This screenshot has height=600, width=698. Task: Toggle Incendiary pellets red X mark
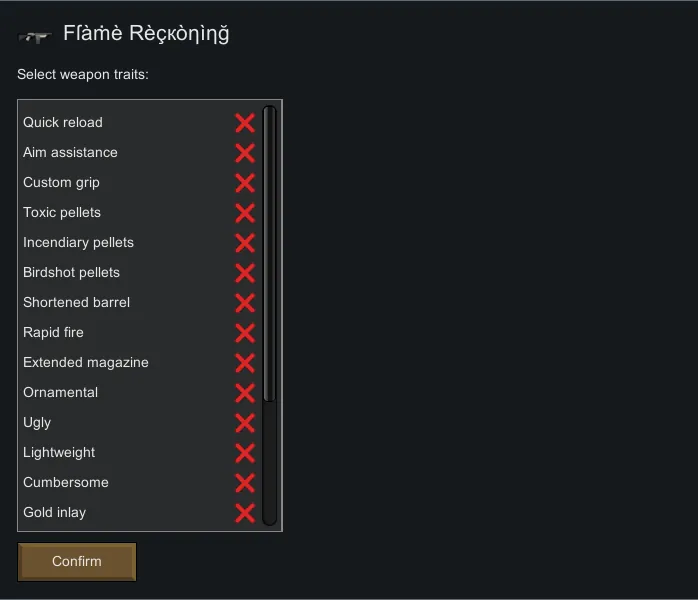(x=245, y=243)
